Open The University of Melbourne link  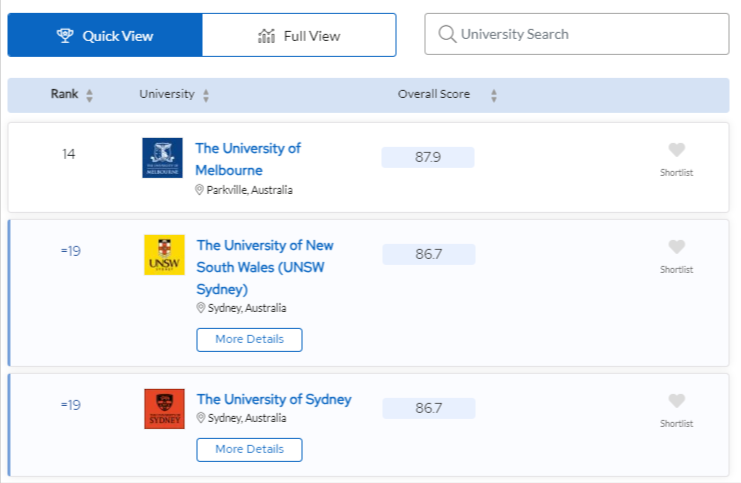click(248, 159)
